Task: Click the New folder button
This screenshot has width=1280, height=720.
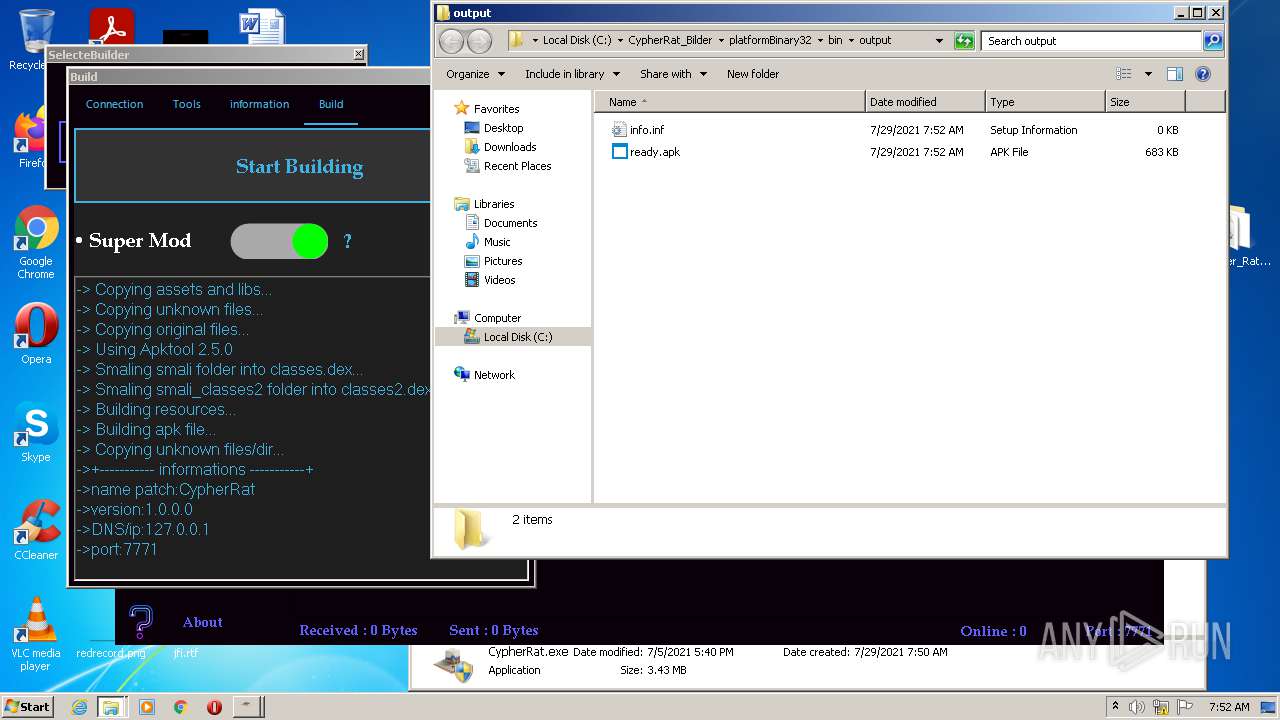Action: click(x=753, y=74)
